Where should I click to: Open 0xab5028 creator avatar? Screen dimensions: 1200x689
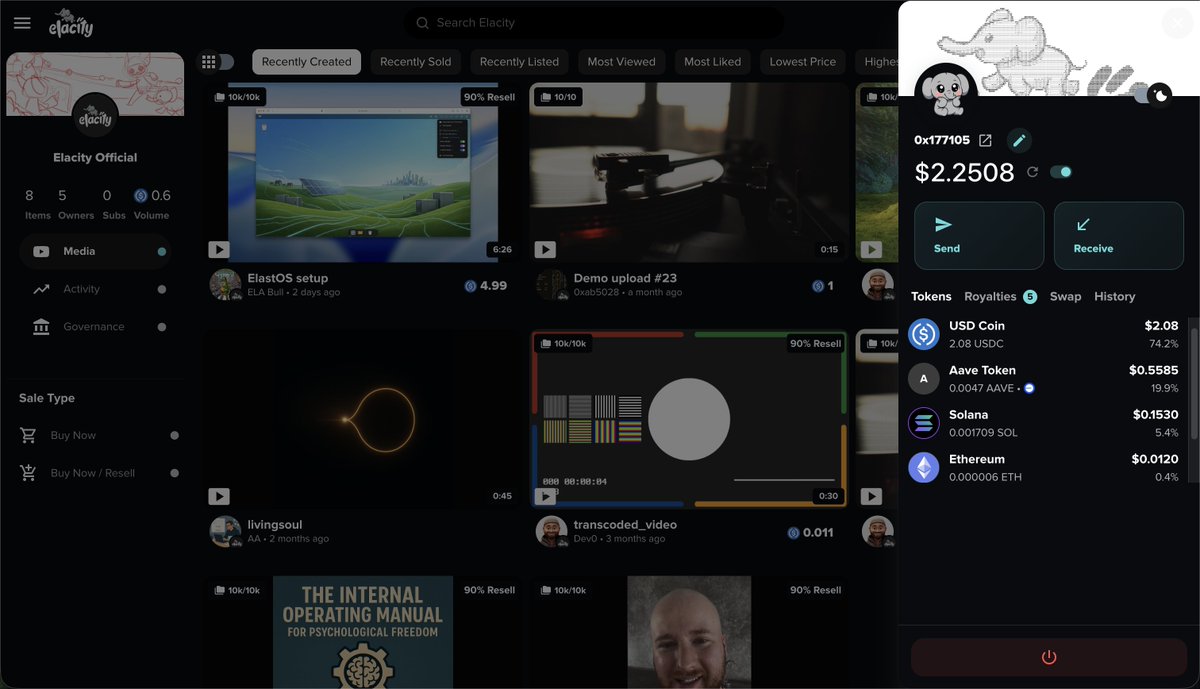tap(552, 285)
